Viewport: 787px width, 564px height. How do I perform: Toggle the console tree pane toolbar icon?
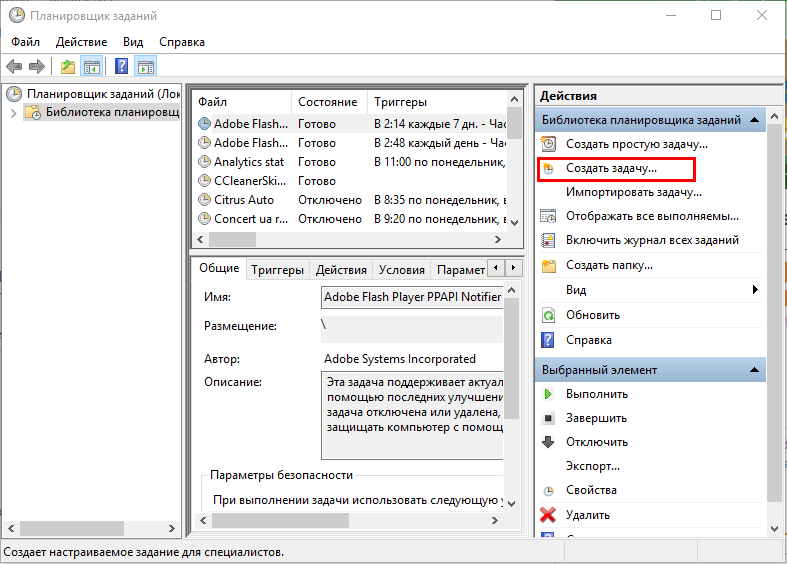92,66
